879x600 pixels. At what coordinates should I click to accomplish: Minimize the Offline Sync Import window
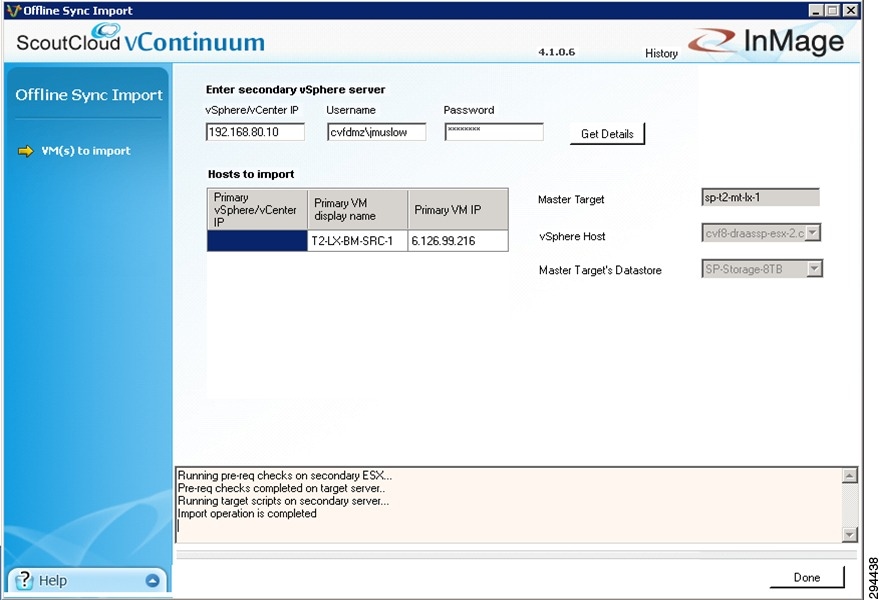point(816,10)
